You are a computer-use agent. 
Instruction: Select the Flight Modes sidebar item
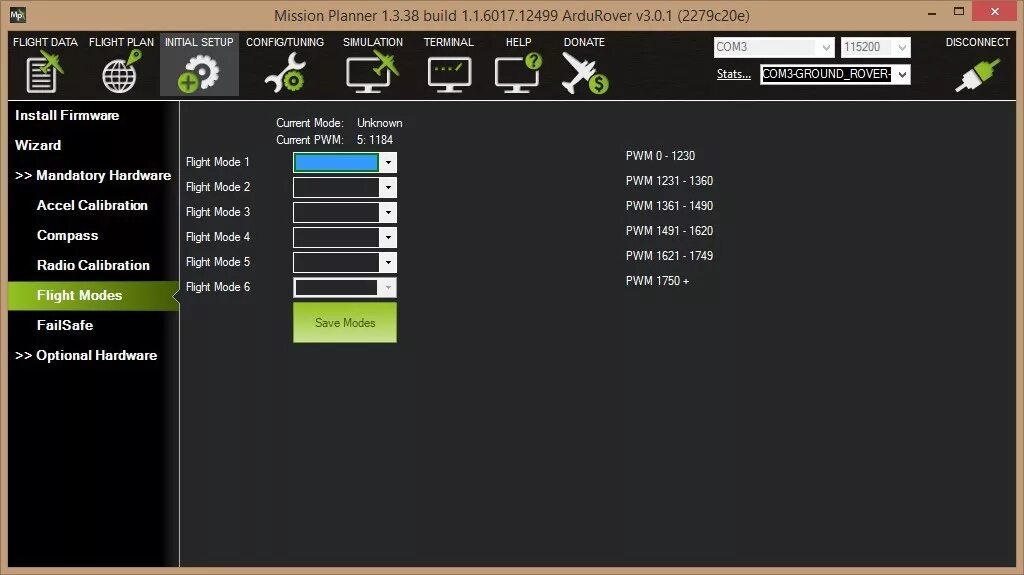pos(93,295)
